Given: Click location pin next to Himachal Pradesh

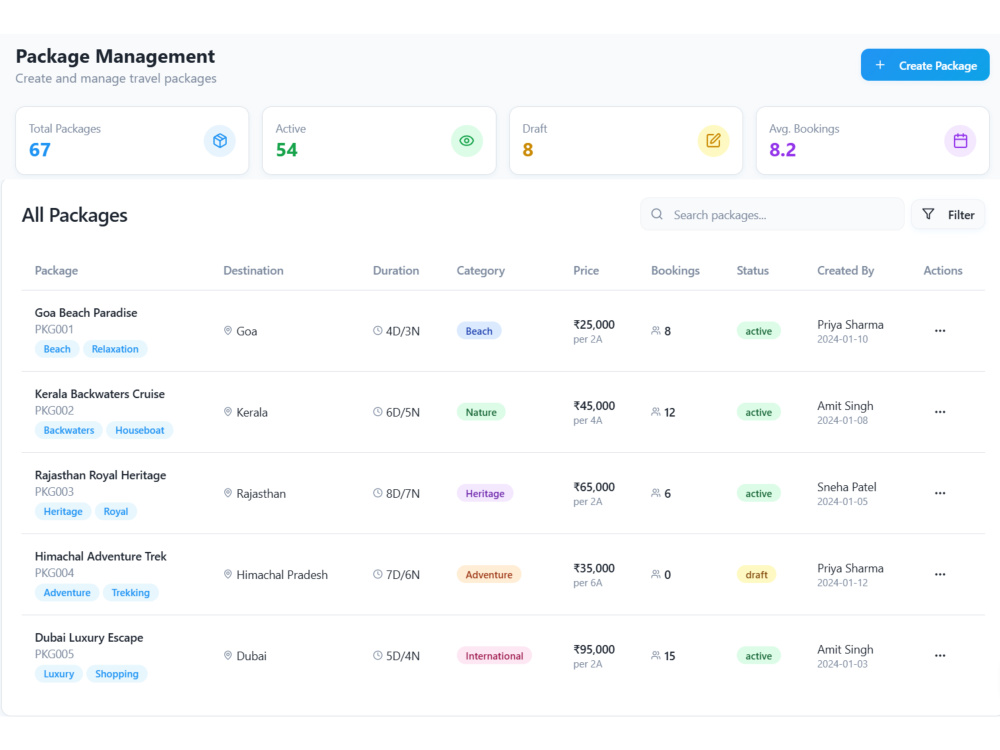Looking at the screenshot, I should 228,574.
